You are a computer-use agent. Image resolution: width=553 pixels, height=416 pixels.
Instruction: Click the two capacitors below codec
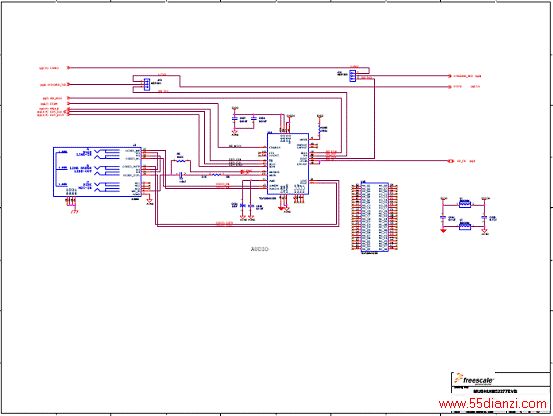[247, 206]
